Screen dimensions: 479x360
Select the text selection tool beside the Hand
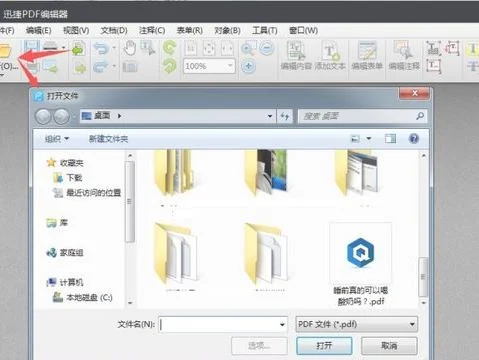[x=148, y=48]
